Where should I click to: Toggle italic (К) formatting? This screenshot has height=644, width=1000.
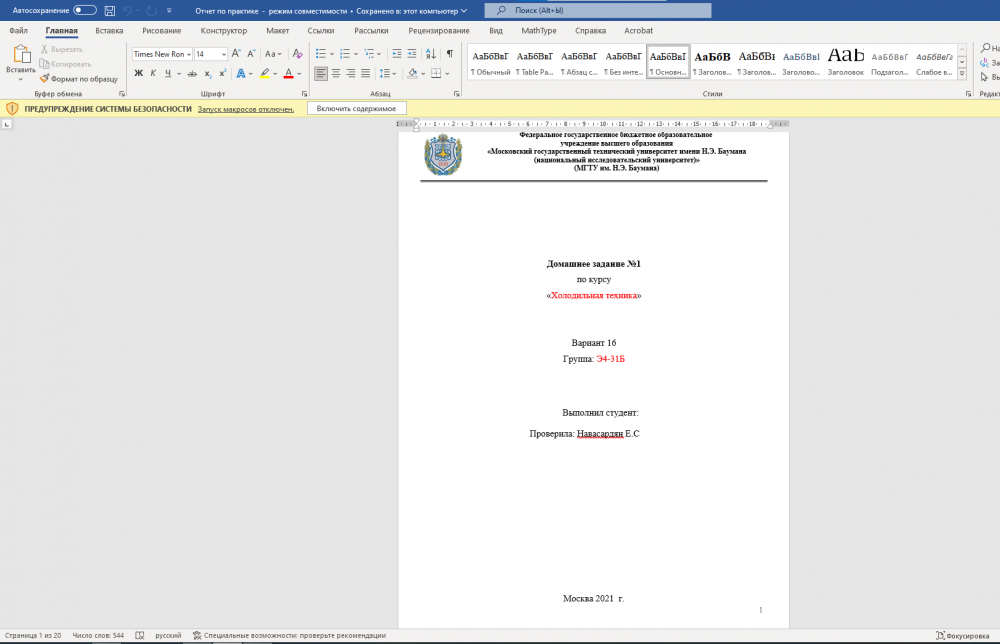tap(153, 73)
